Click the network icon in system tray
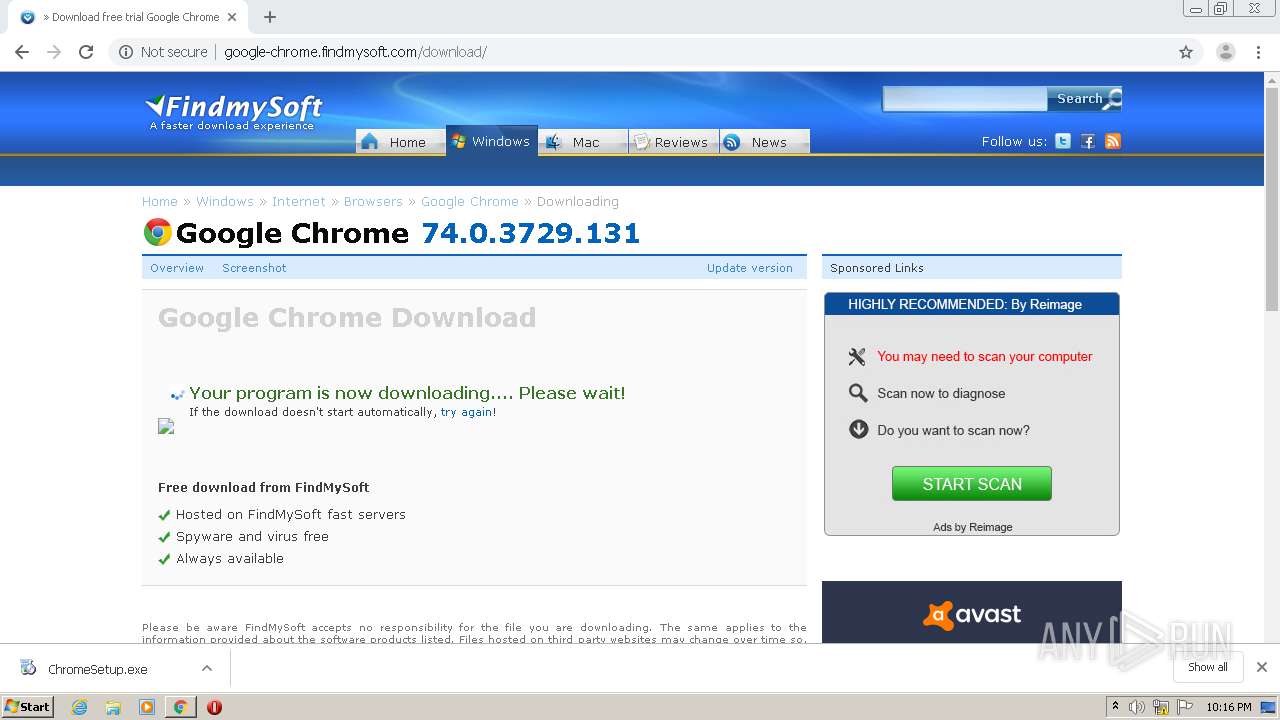1280x720 pixels. tap(1161, 707)
